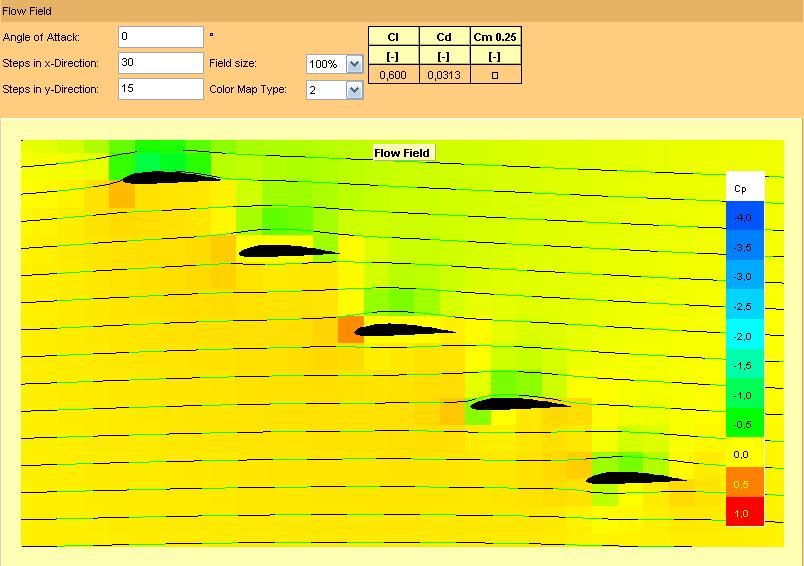Click the dark blue -4,0 legend swatch
This screenshot has height=566, width=804.
[745, 217]
